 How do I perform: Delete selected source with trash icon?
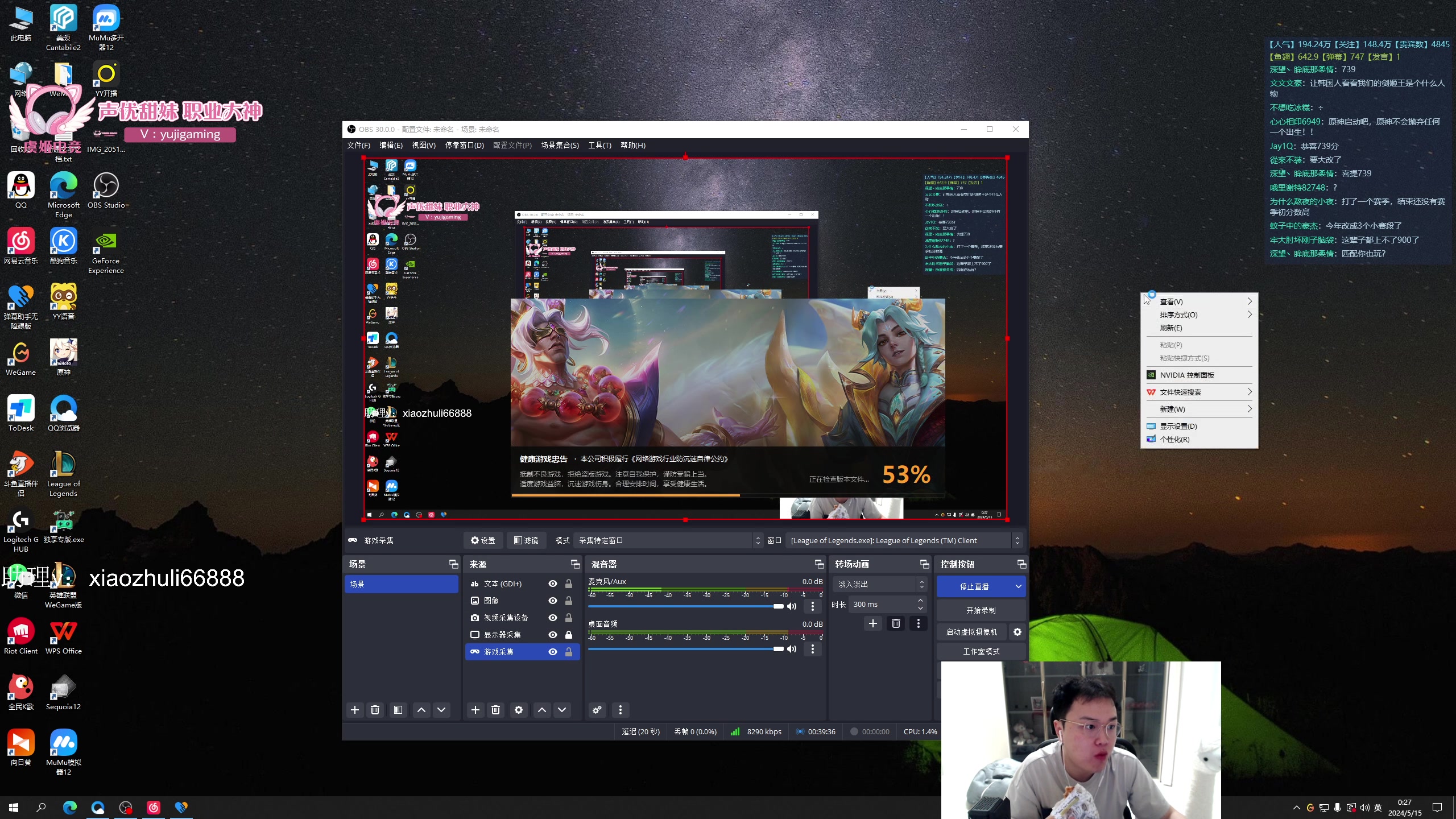click(x=496, y=710)
